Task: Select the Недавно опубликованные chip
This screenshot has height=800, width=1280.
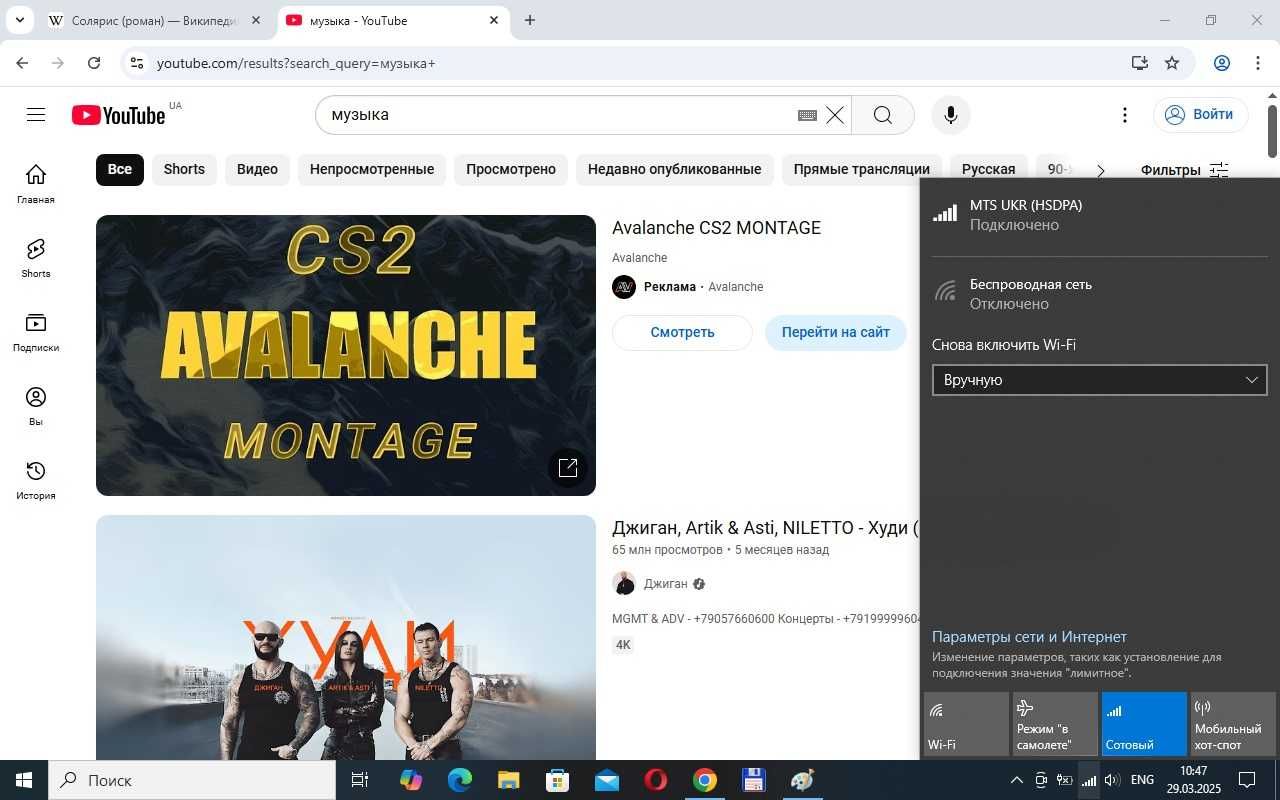Action: 674,170
